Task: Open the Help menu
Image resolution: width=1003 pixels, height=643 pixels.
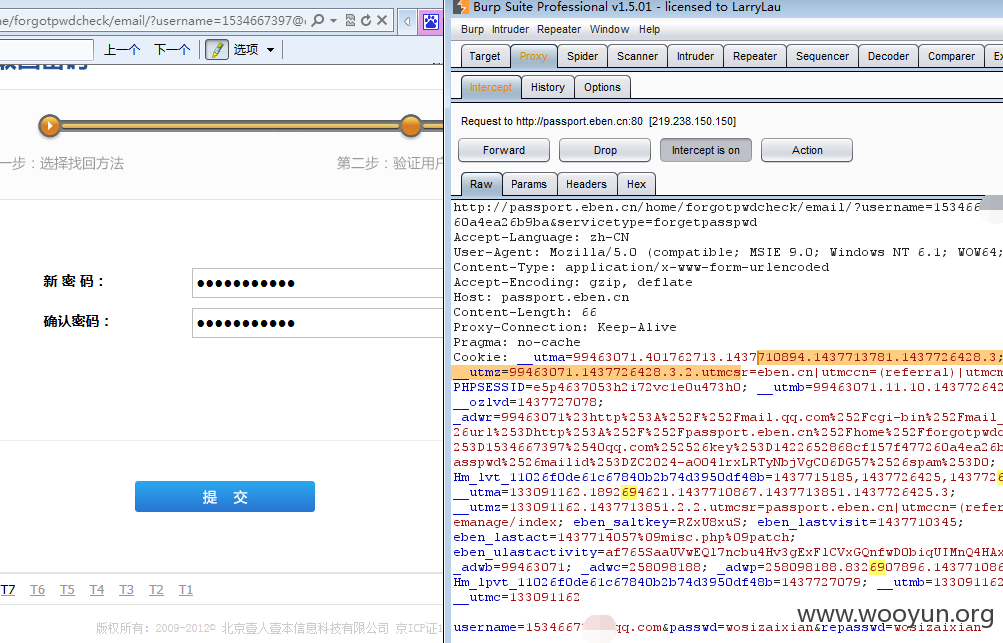Action: pos(649,29)
